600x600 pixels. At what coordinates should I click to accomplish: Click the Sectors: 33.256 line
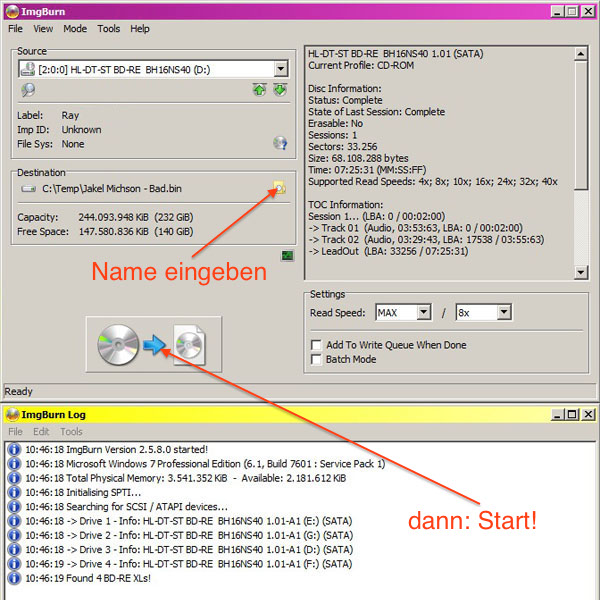pos(342,147)
